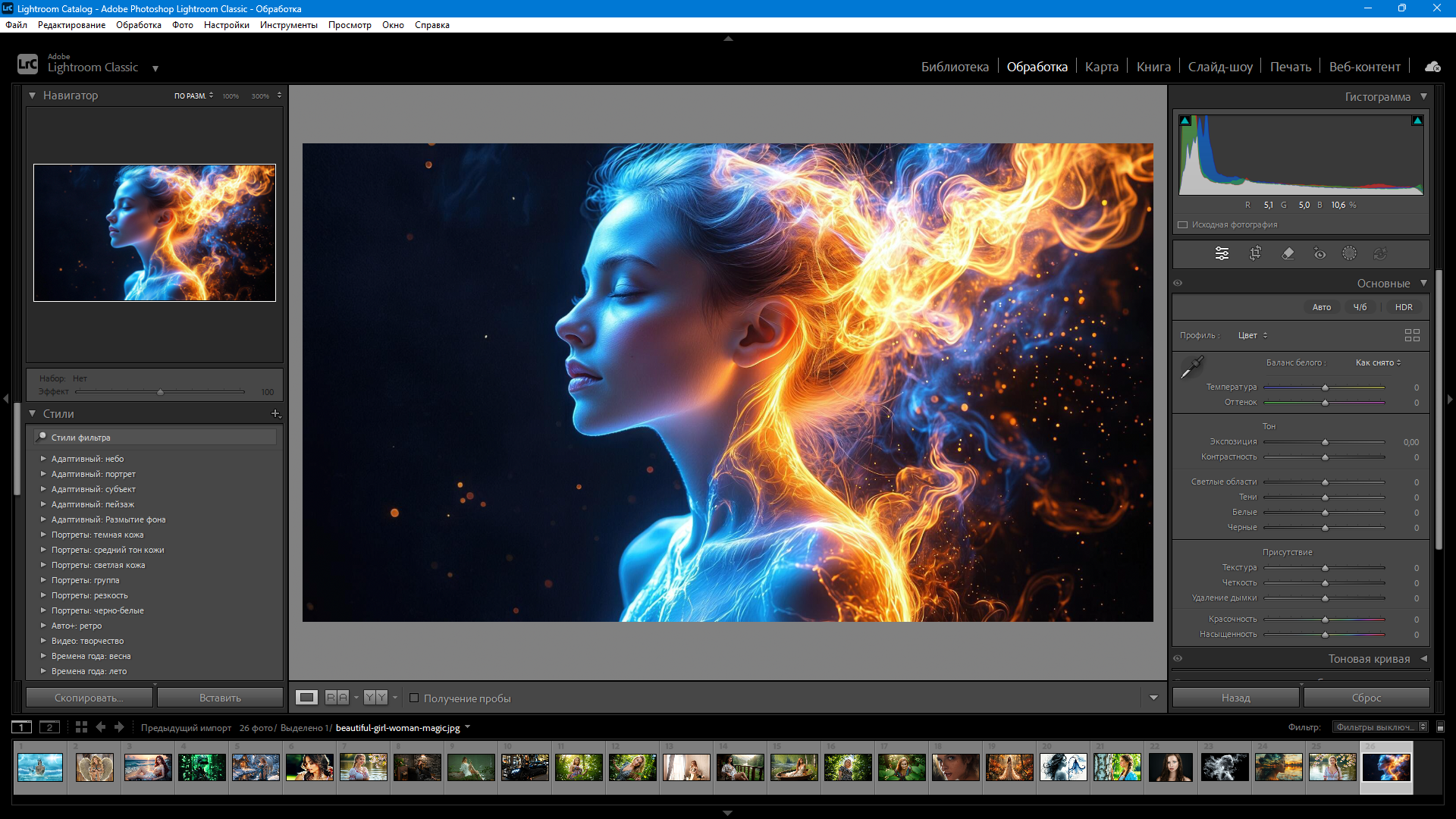
Task: Switch to the Библиотека module
Action: 955,67
